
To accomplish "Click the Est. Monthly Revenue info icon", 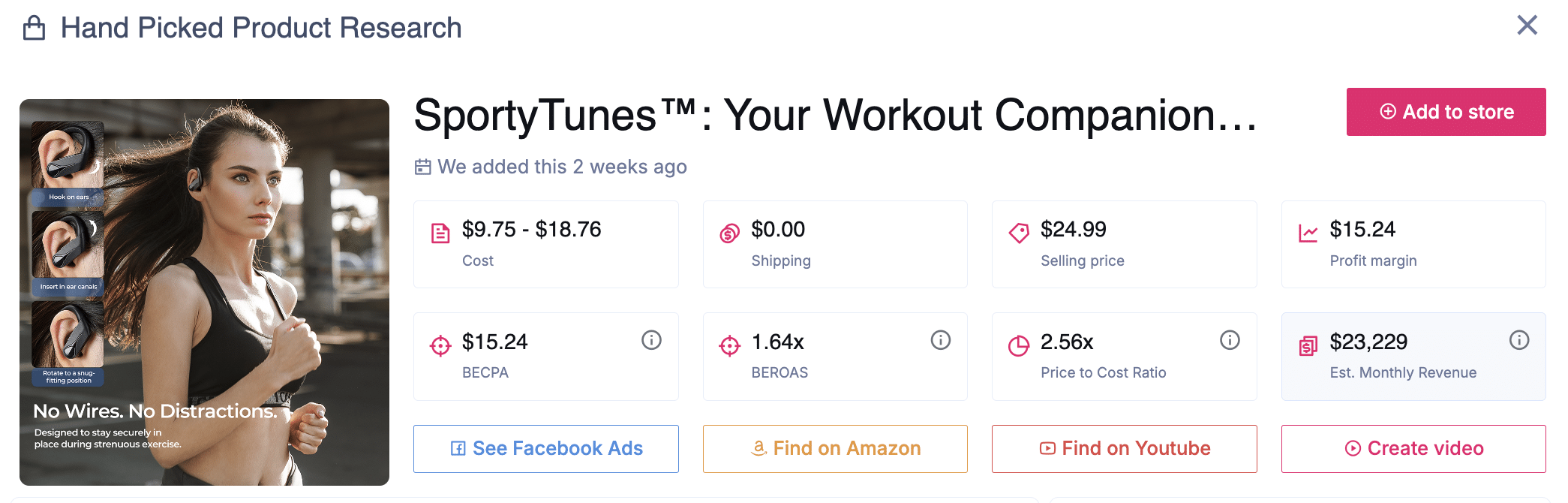I will (1518, 340).
